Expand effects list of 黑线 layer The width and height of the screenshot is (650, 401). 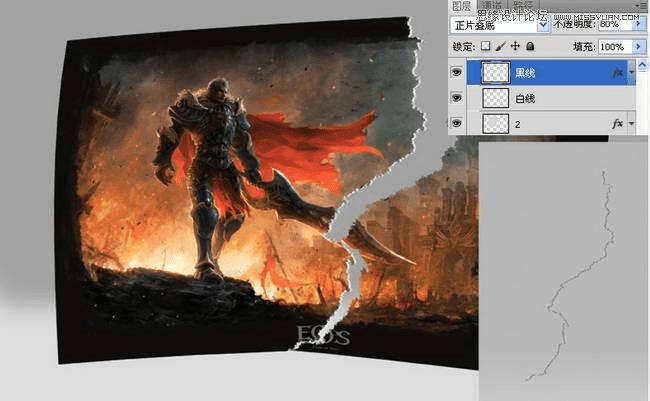(631, 73)
